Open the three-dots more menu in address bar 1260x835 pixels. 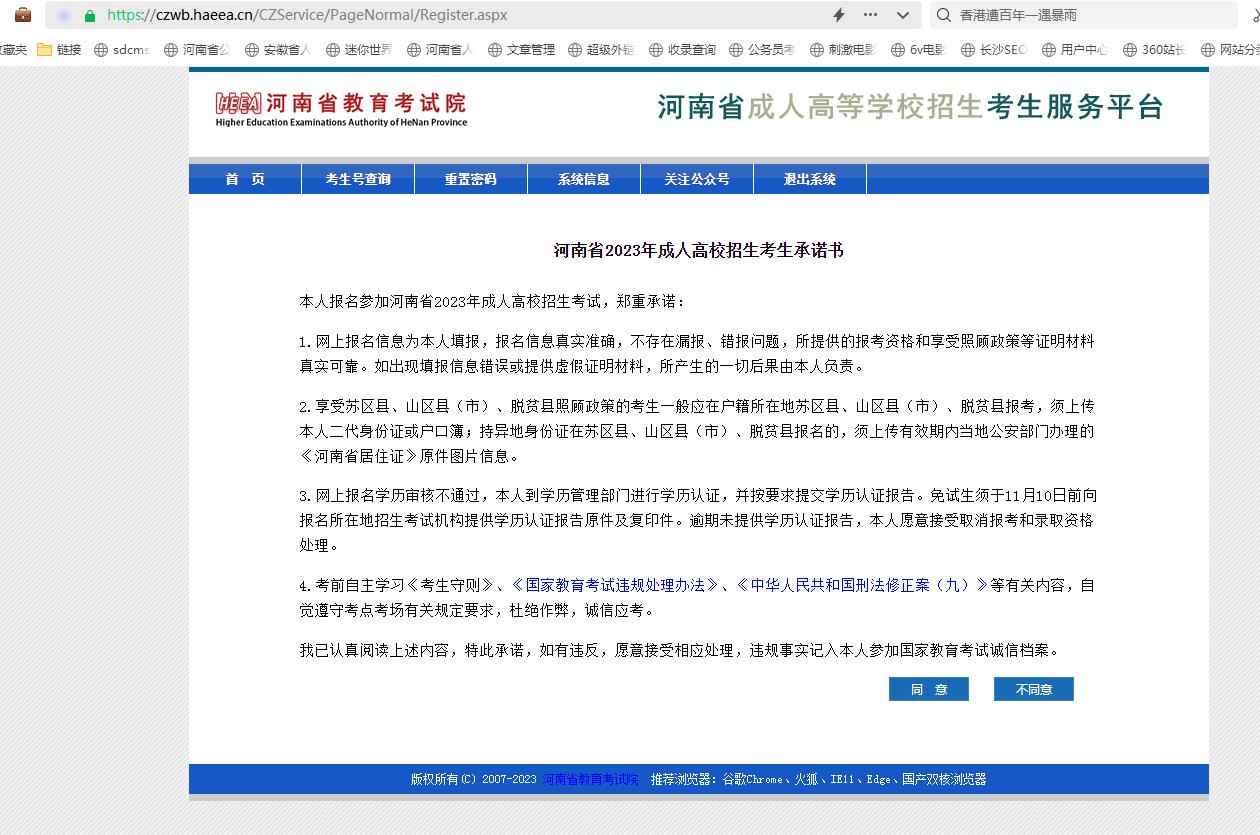[870, 15]
